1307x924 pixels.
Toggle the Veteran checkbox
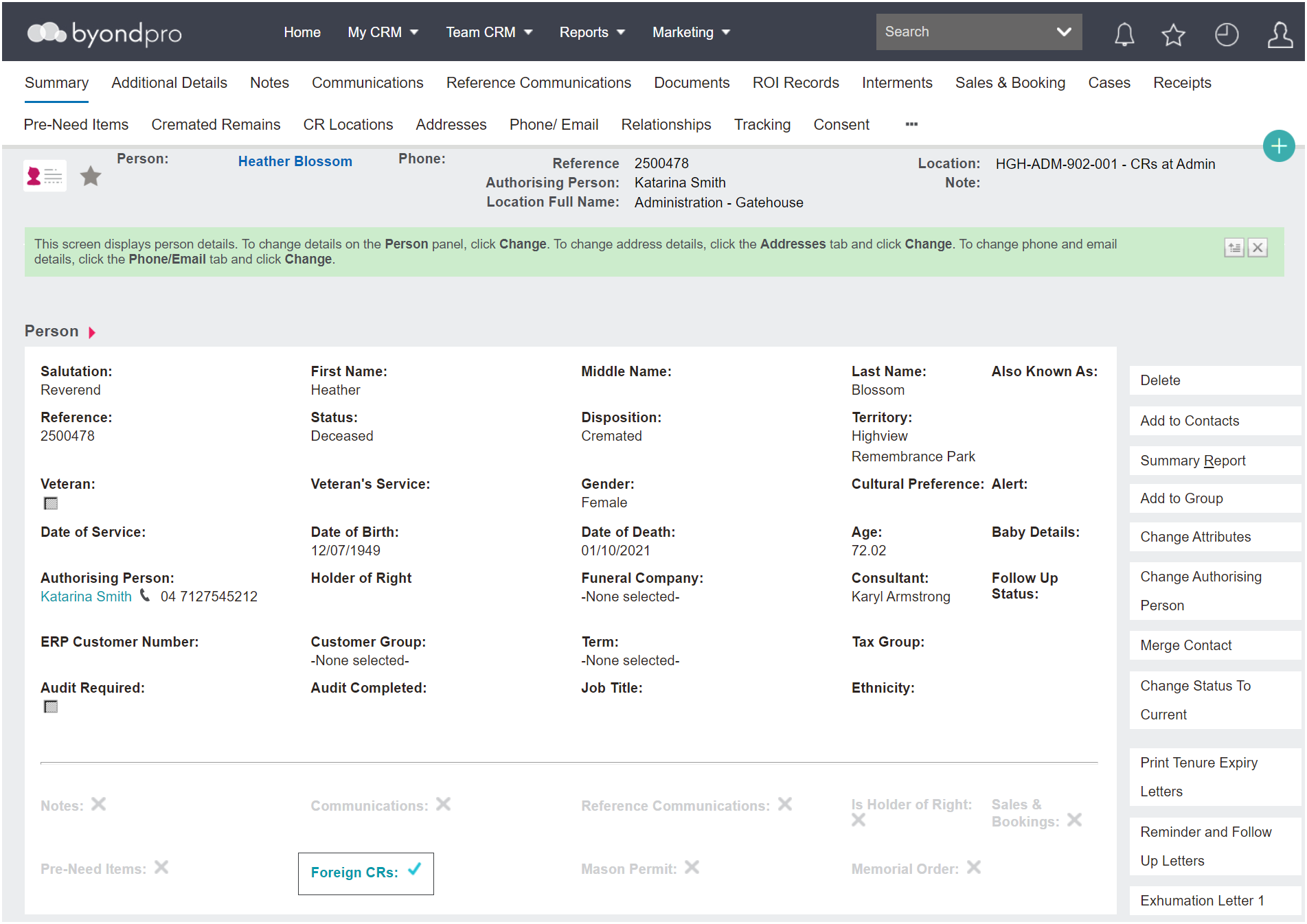(x=51, y=503)
